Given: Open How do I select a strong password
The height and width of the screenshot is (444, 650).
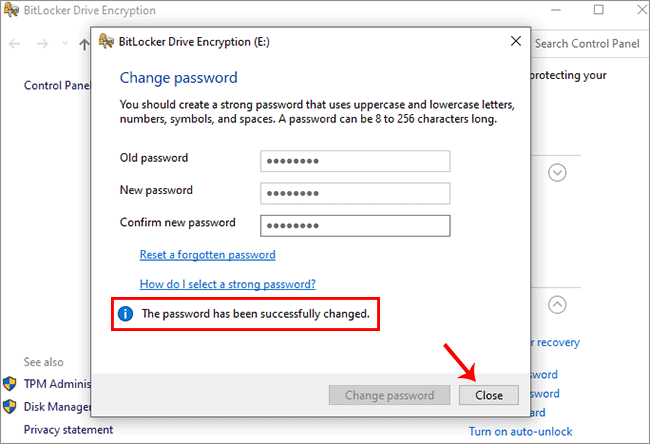Looking at the screenshot, I should click(228, 284).
